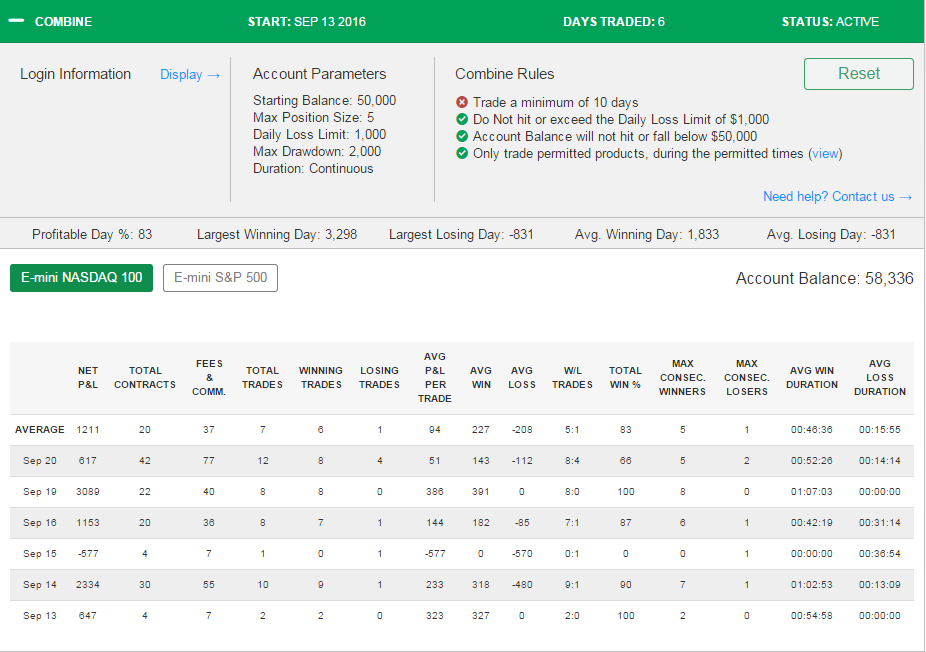Click the AVG LOSS DURATION header
926x652 pixels.
(879, 377)
